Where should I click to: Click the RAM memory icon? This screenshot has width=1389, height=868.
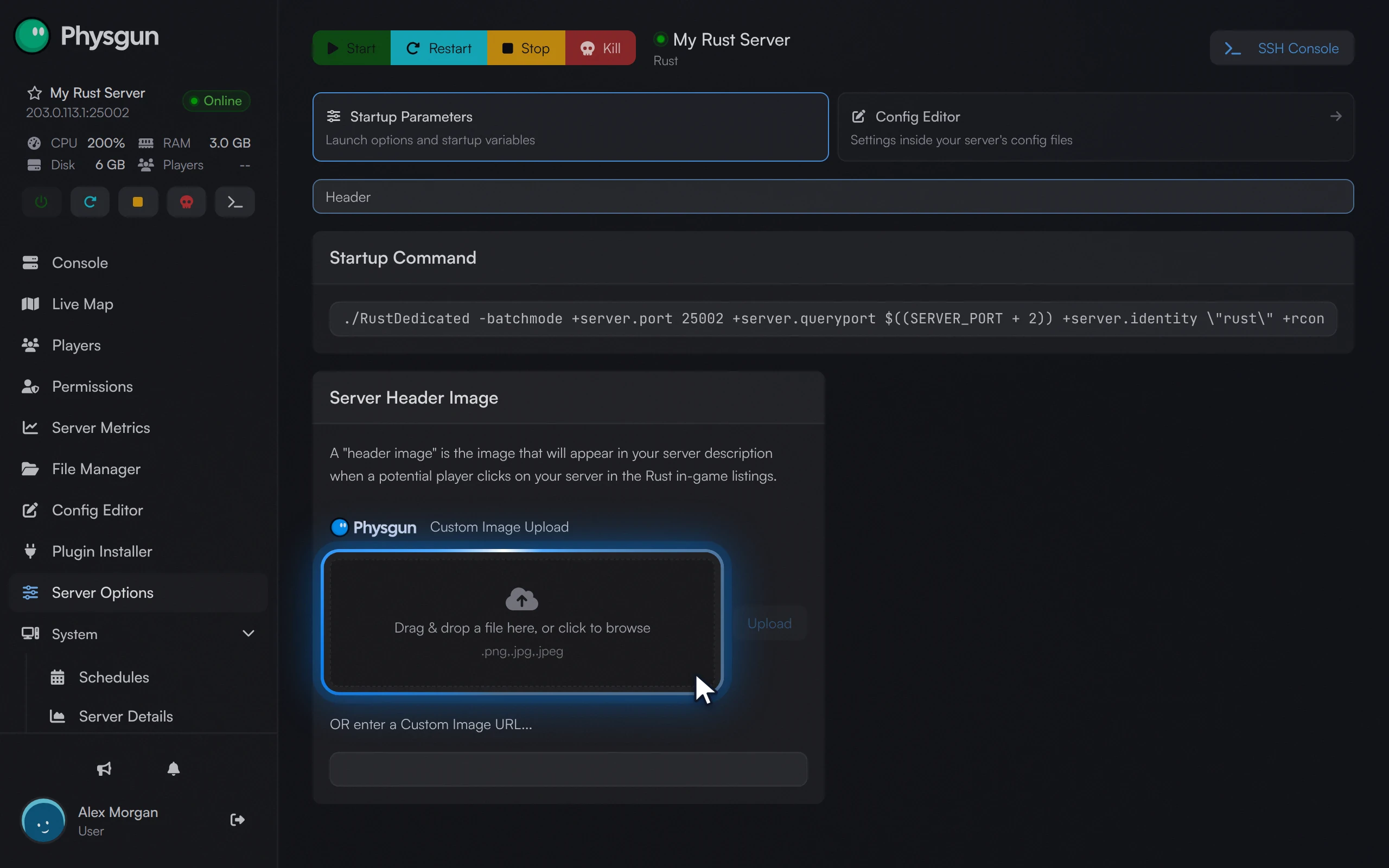tap(146, 142)
